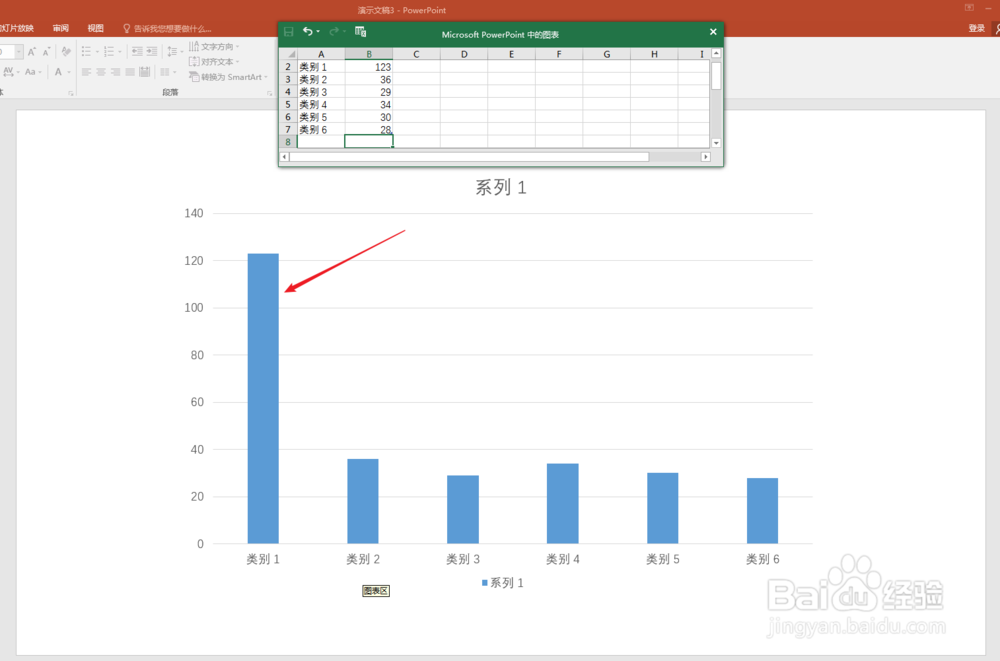Select cell containing value 28
The image size is (1000, 661).
click(369, 129)
